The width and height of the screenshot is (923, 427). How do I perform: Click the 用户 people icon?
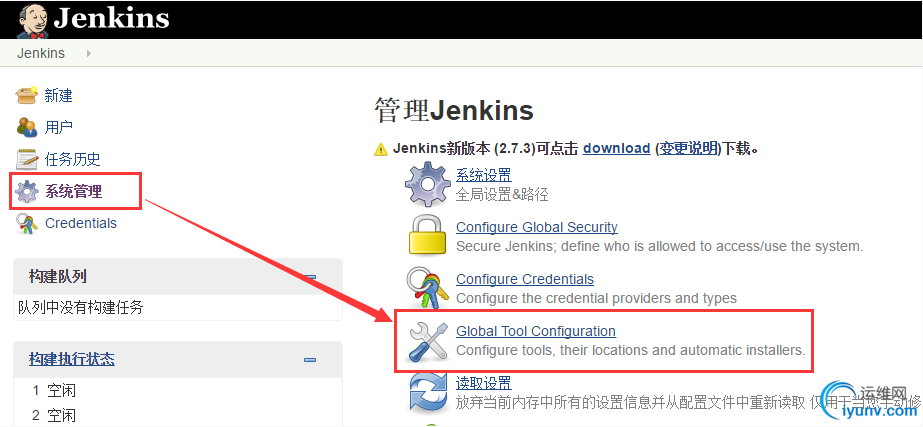tap(26, 127)
